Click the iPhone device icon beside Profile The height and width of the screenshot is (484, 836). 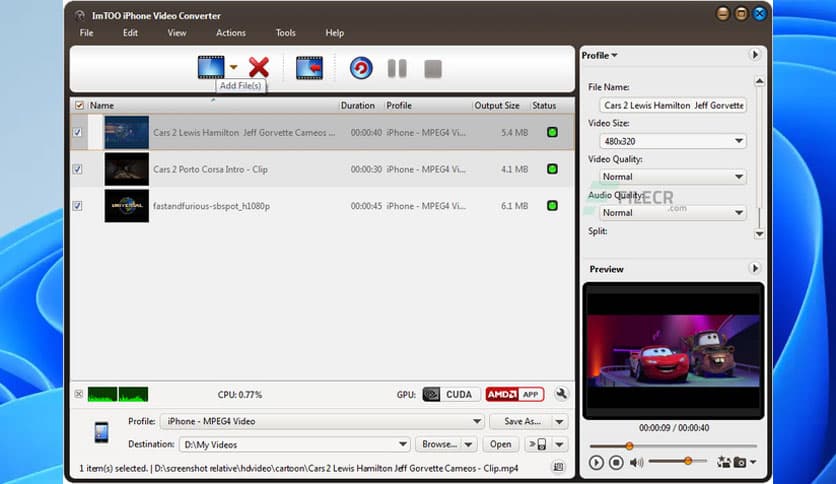pyautogui.click(x=101, y=432)
